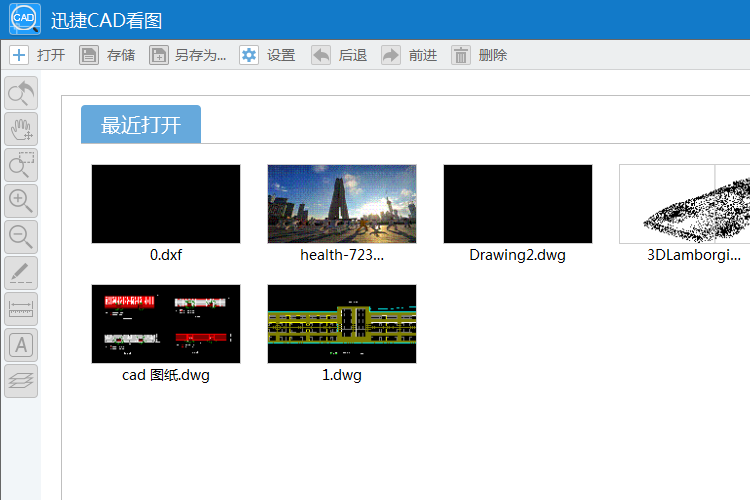The image size is (750, 500).
Task: Click the zoom in magnifier
Action: [x=21, y=201]
